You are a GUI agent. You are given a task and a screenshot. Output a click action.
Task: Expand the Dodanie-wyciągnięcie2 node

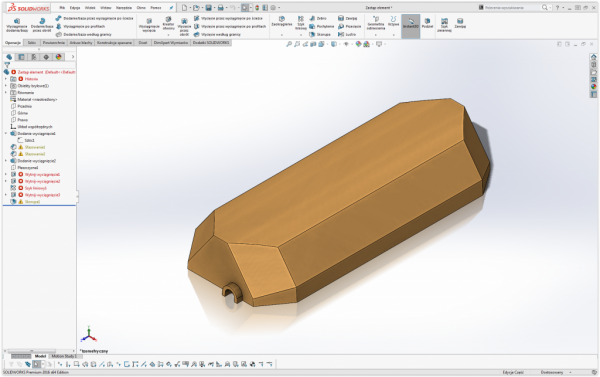[x=6, y=161]
